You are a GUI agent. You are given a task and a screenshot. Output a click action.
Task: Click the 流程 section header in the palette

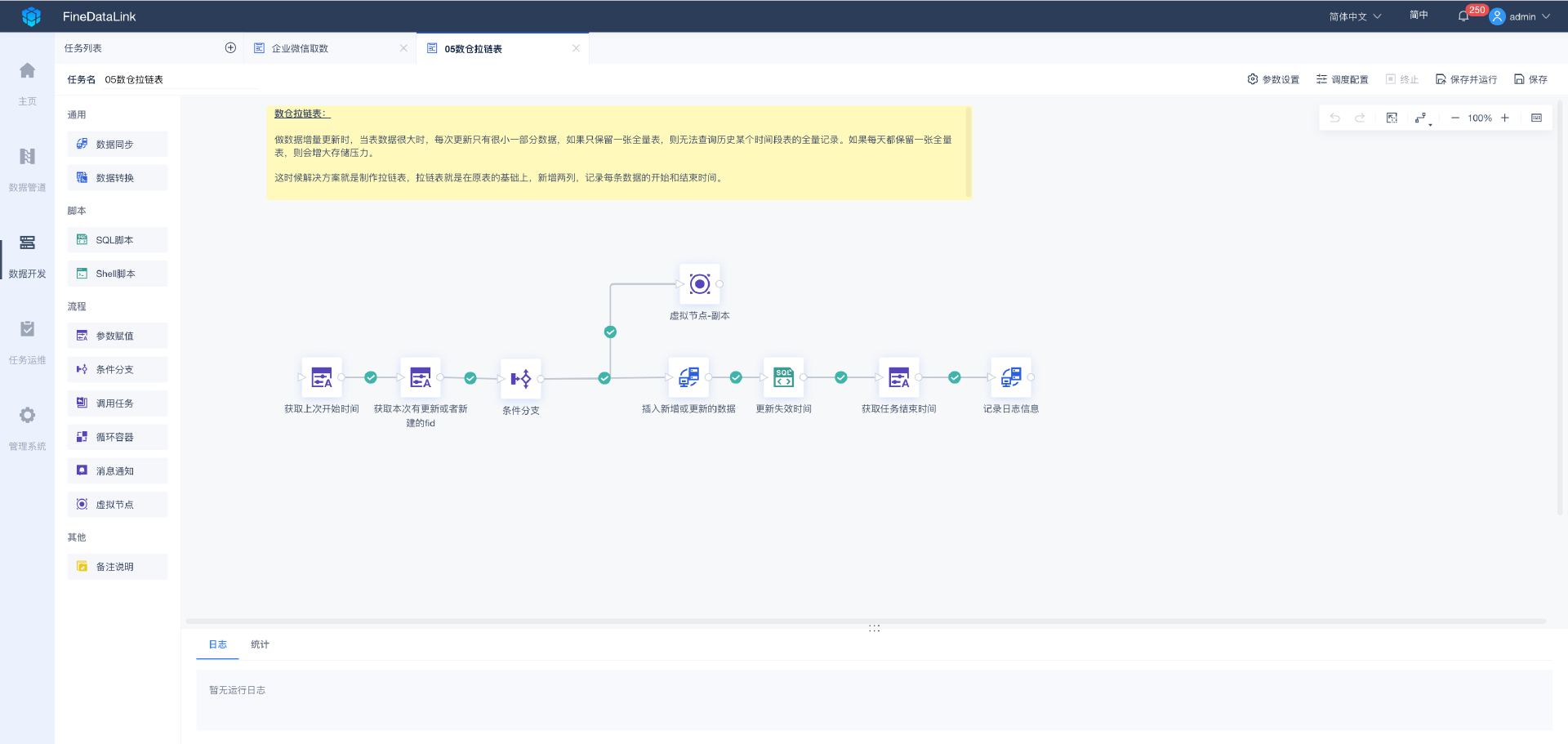click(77, 306)
